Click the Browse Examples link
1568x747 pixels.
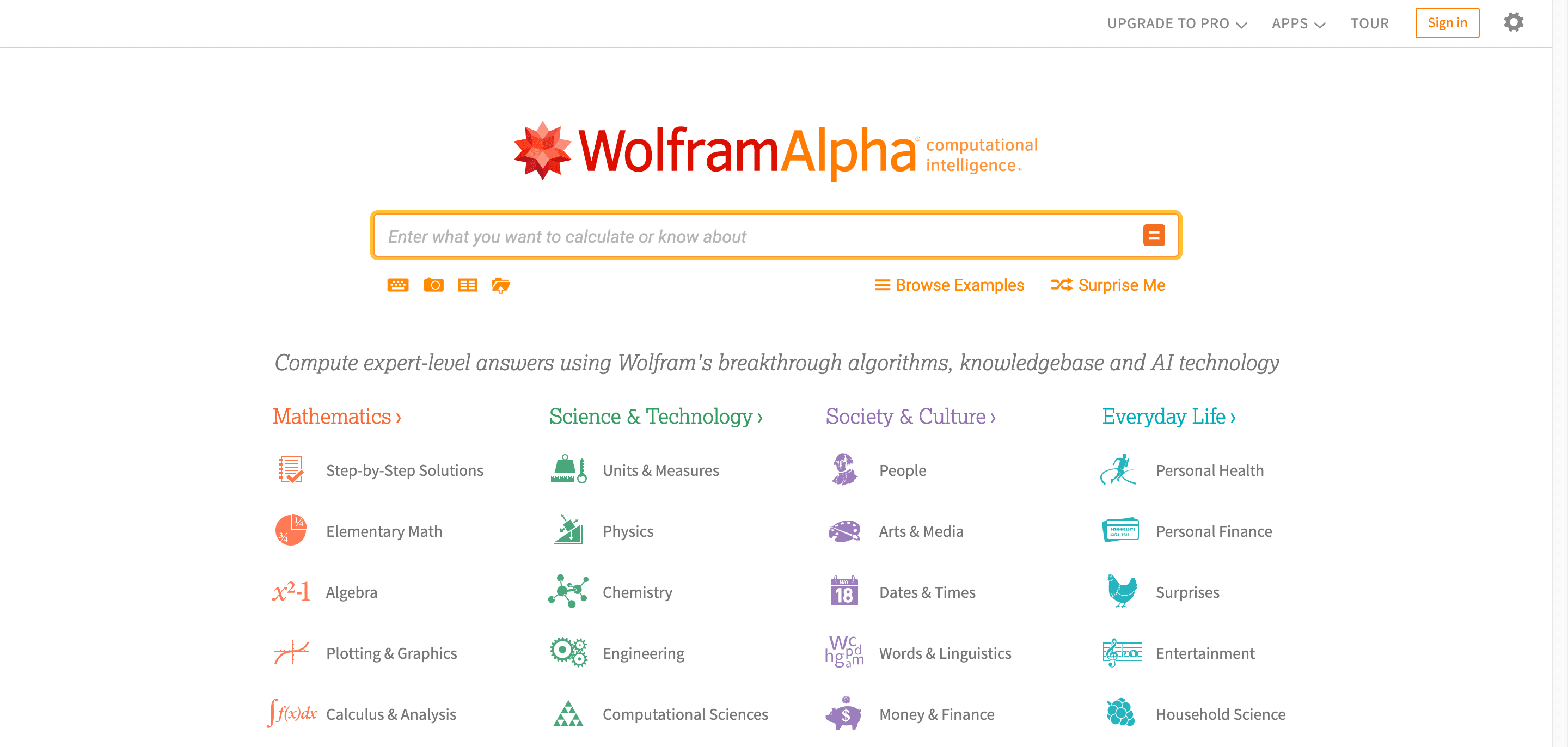(945, 285)
